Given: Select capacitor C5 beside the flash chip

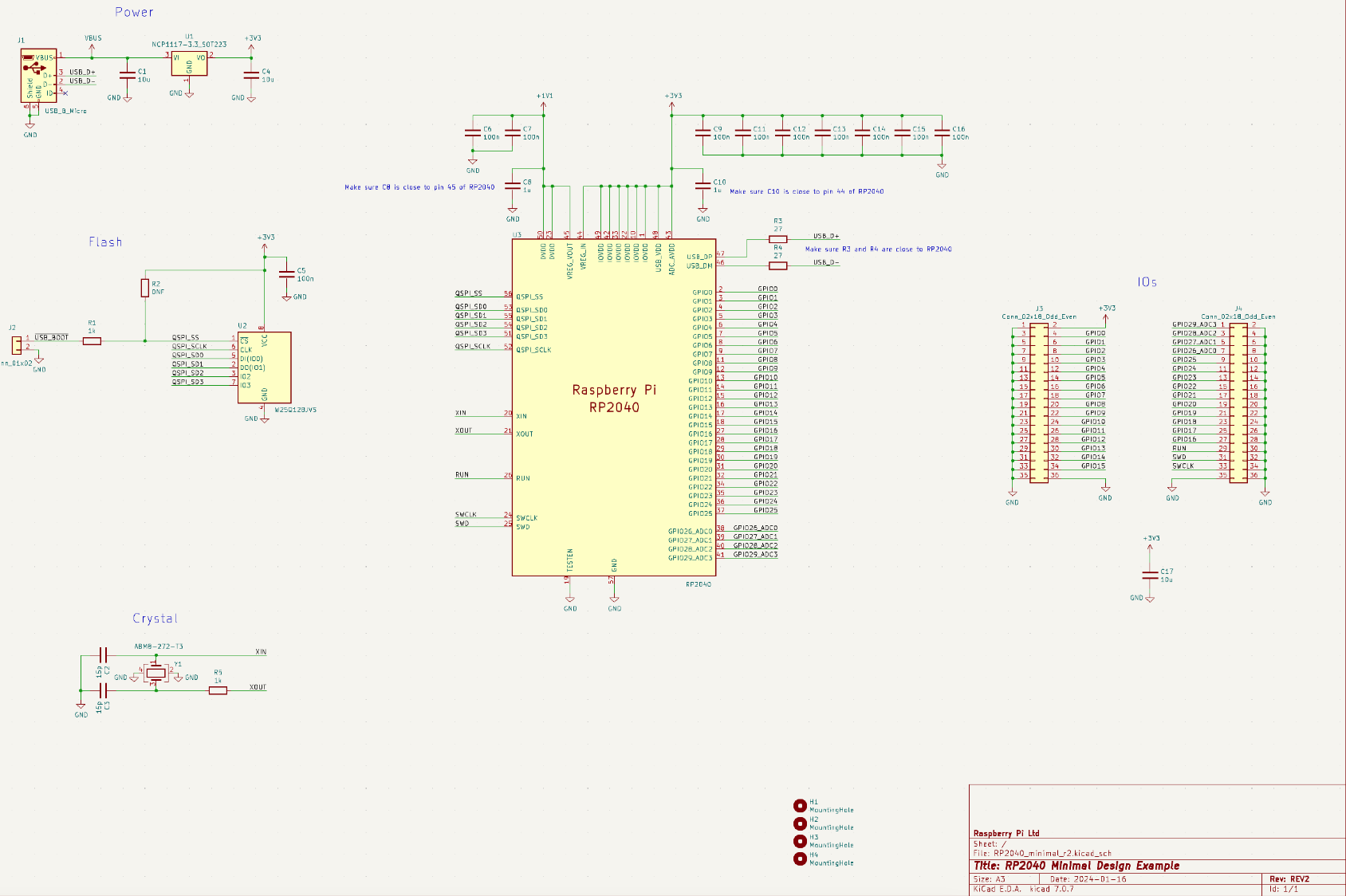Looking at the screenshot, I should (x=286, y=274).
